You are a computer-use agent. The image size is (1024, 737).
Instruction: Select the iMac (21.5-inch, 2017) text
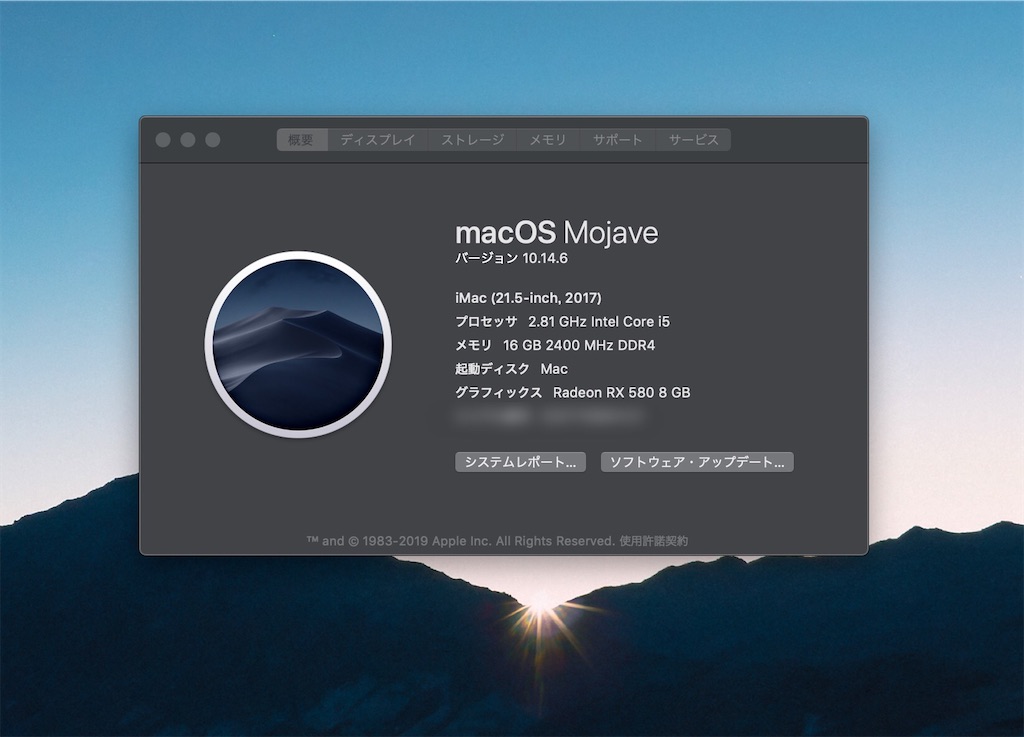pos(528,298)
